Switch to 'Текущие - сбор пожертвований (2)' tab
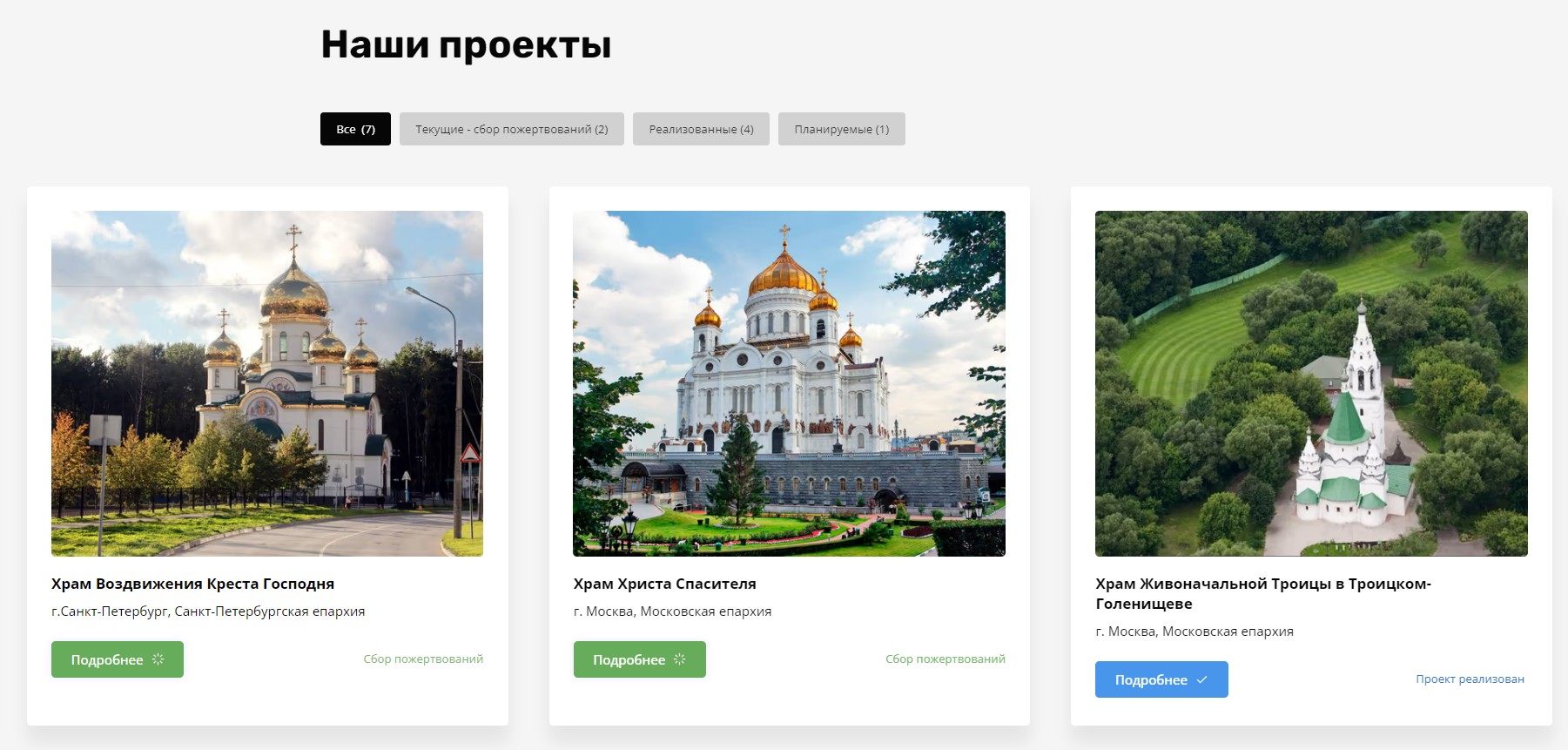1568x750 pixels. click(512, 129)
